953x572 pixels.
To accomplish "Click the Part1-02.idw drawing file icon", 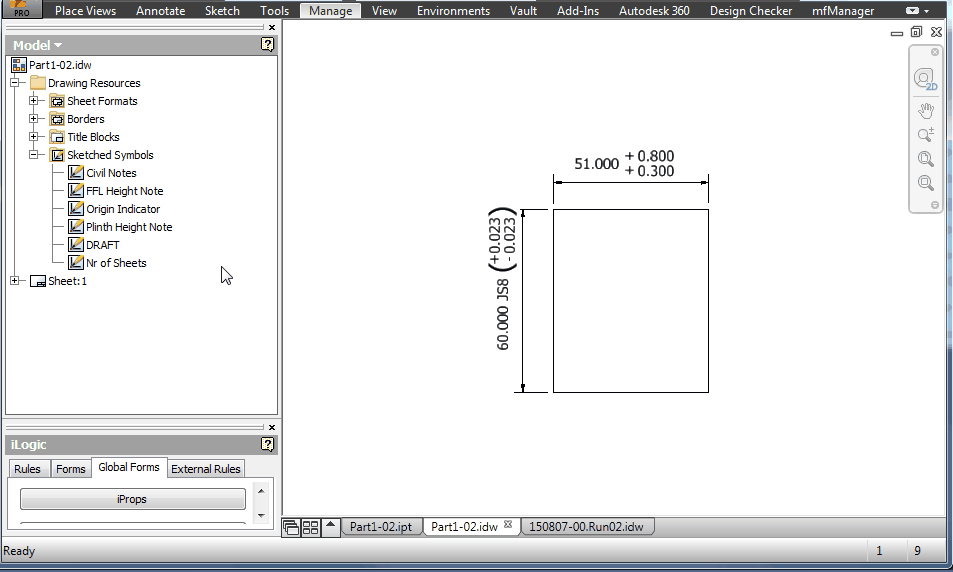I will [19, 65].
